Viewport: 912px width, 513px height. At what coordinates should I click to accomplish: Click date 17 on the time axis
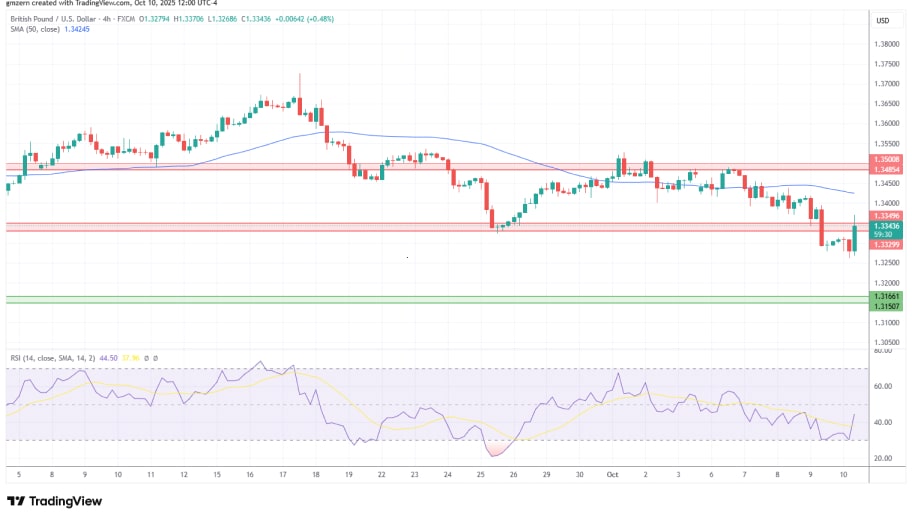[x=285, y=473]
